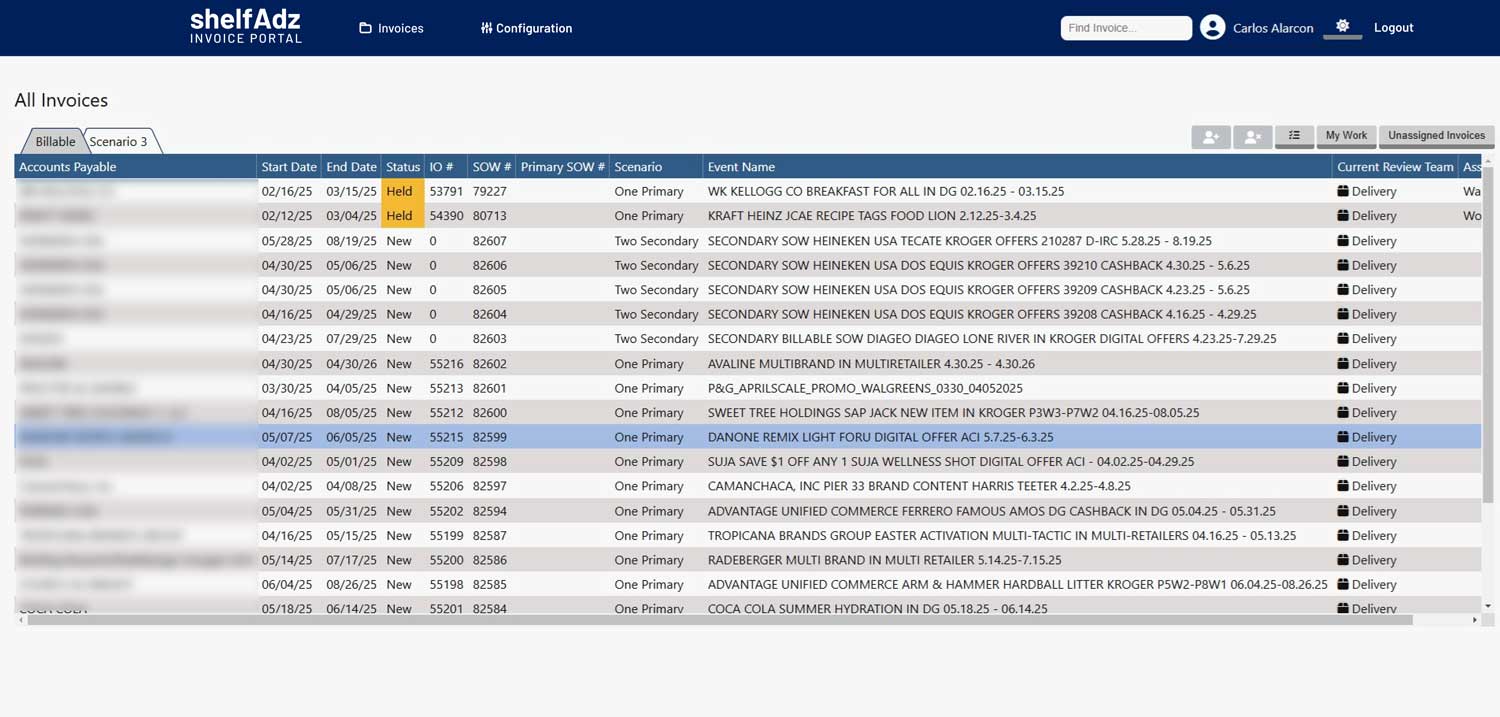1500x717 pixels.
Task: Select Dos Equis Kroger Offers 39210 event
Action: tap(978, 265)
